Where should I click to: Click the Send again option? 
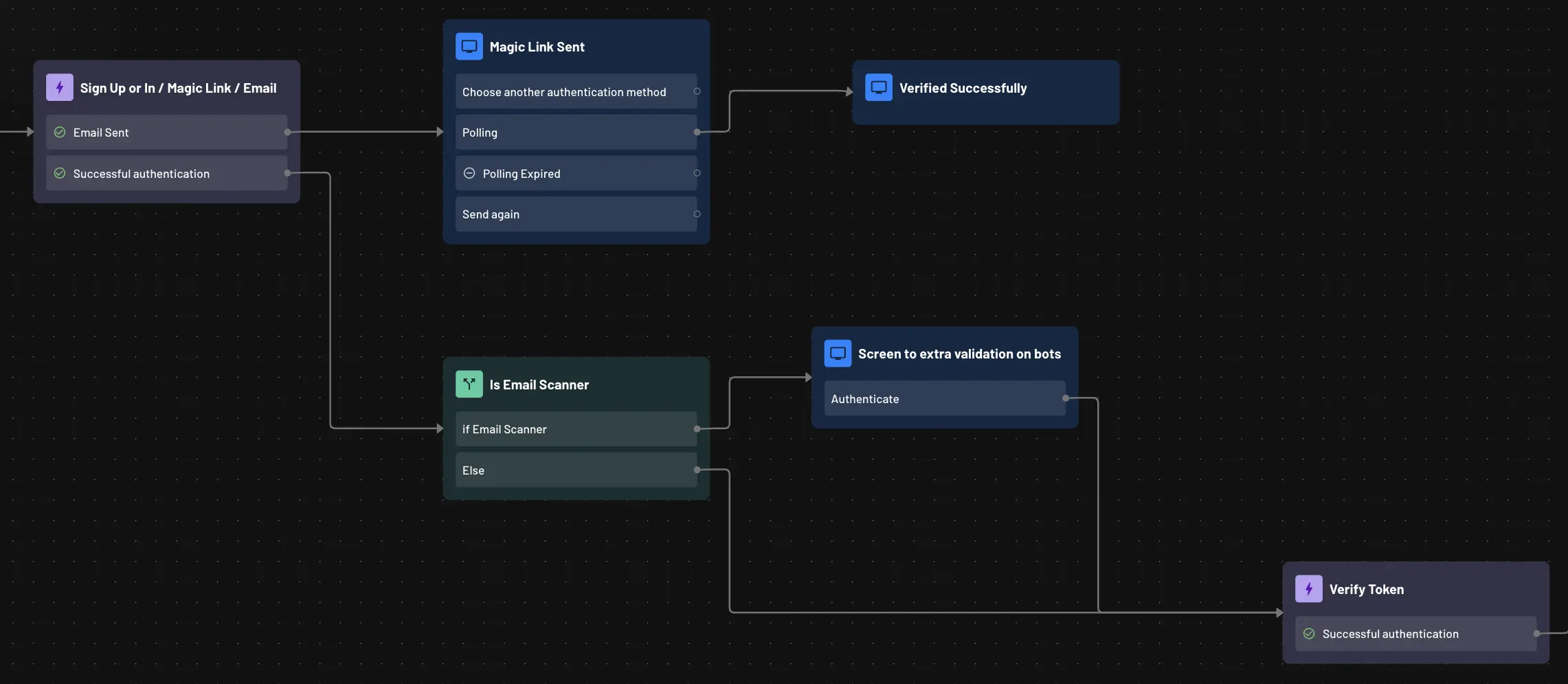tap(550, 214)
